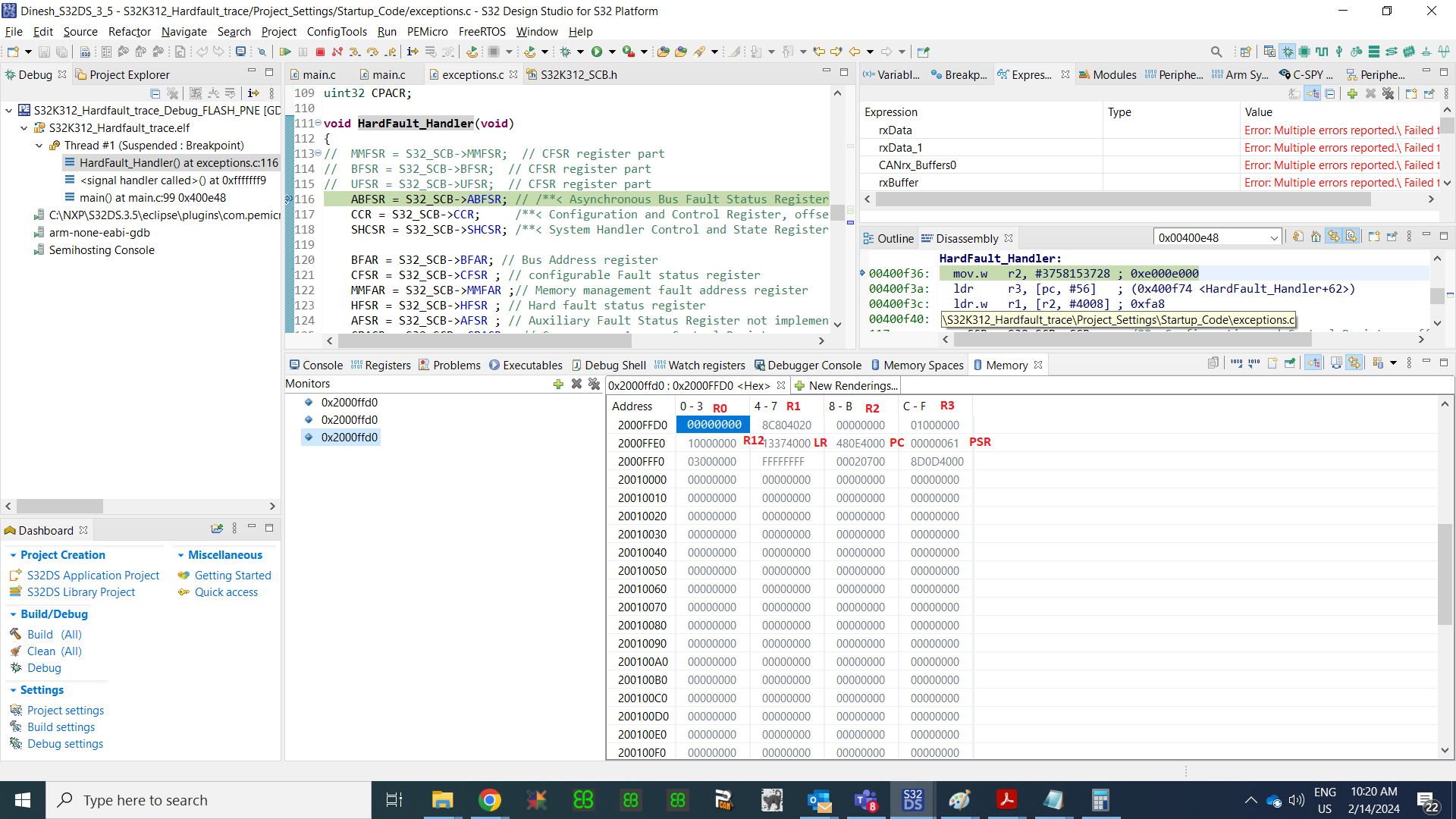Select the Step Over icon

coord(372,51)
